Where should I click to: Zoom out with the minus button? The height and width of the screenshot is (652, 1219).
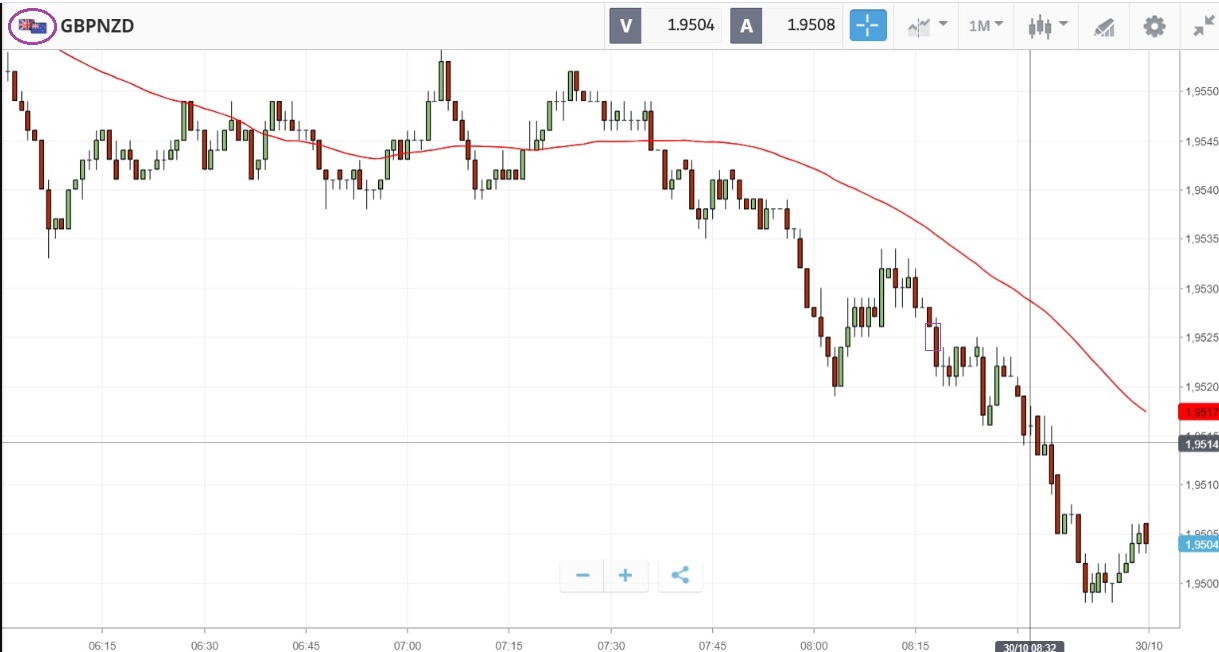(582, 575)
